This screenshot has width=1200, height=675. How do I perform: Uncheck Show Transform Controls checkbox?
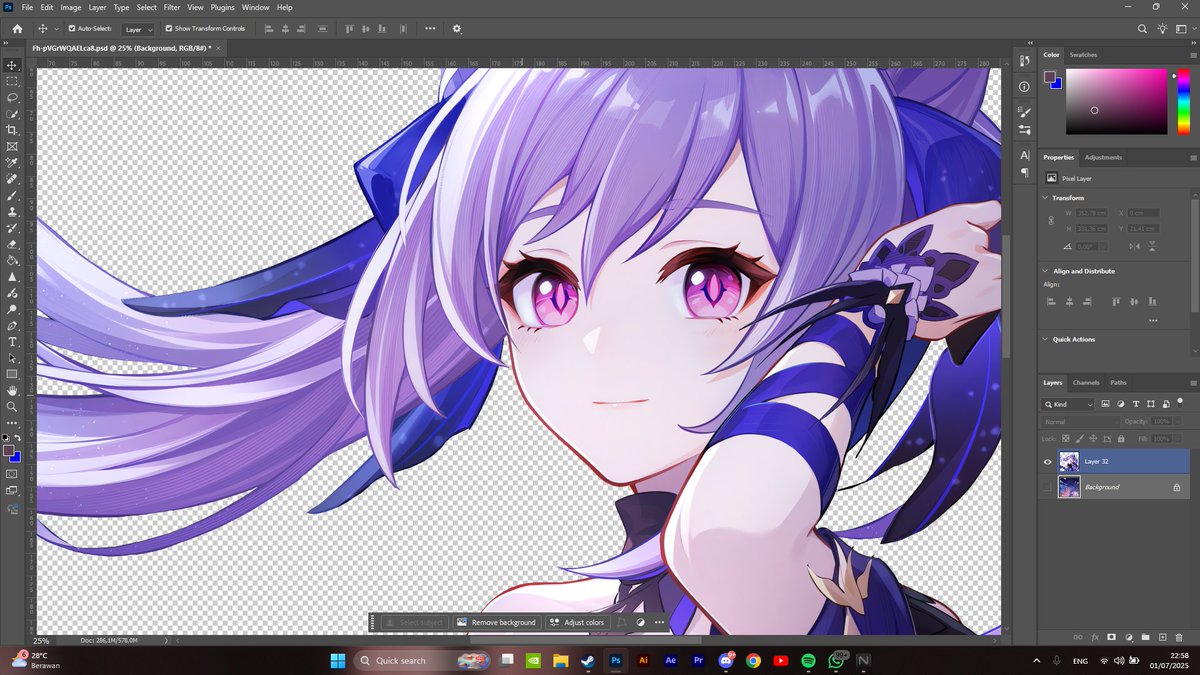click(x=168, y=29)
